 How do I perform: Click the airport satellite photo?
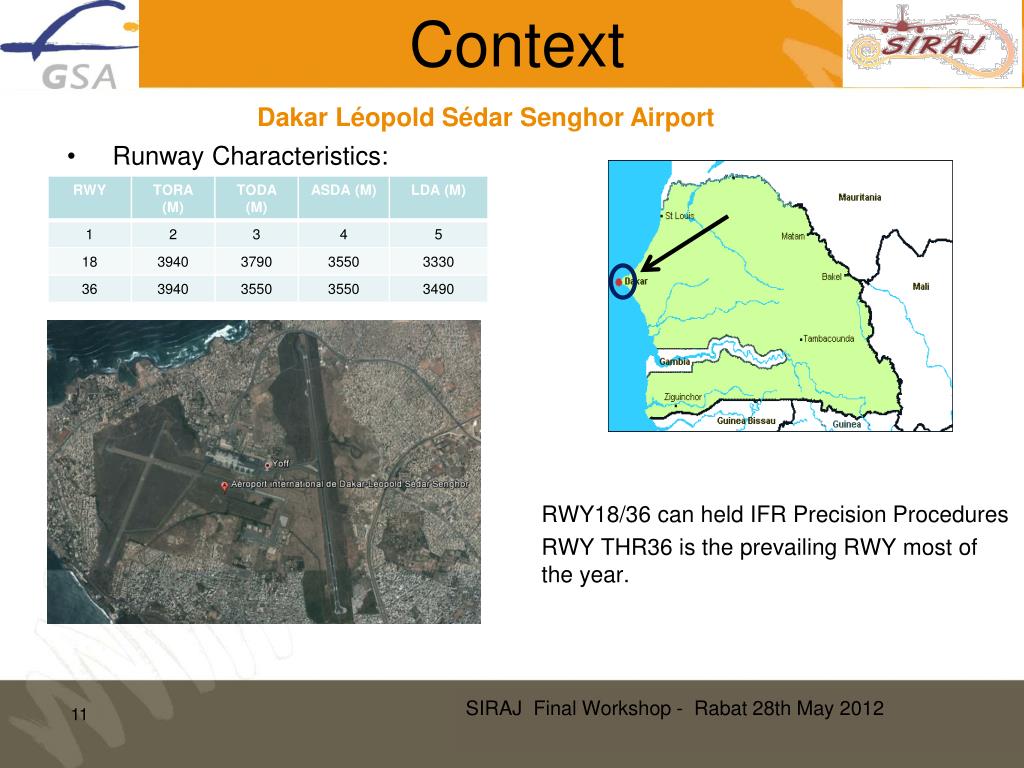[x=264, y=472]
